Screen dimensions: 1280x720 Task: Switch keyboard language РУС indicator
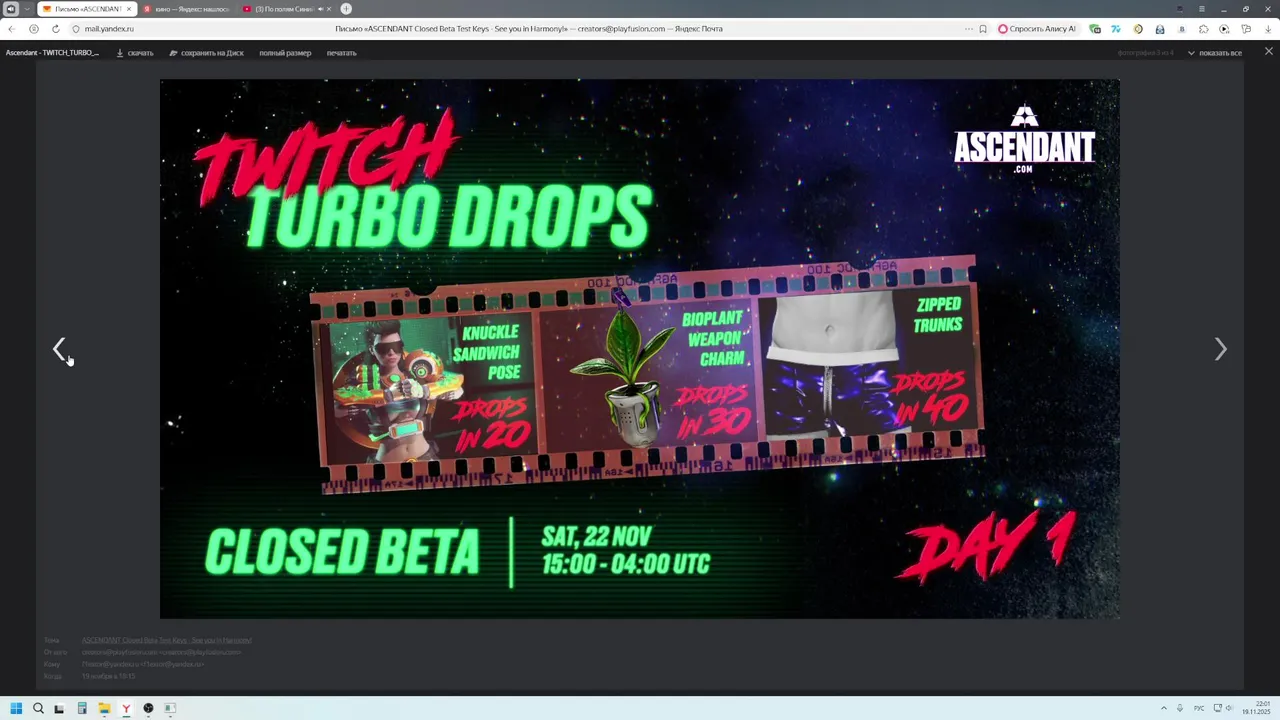[1199, 708]
